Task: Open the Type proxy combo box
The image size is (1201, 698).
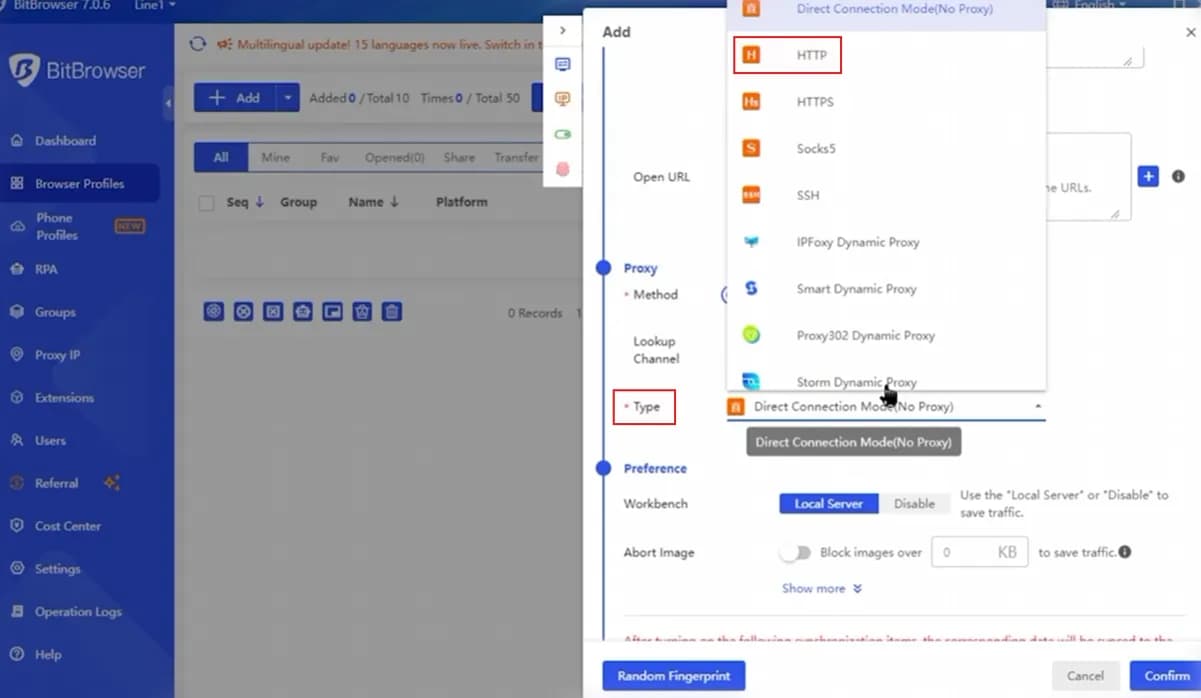Action: (885, 407)
